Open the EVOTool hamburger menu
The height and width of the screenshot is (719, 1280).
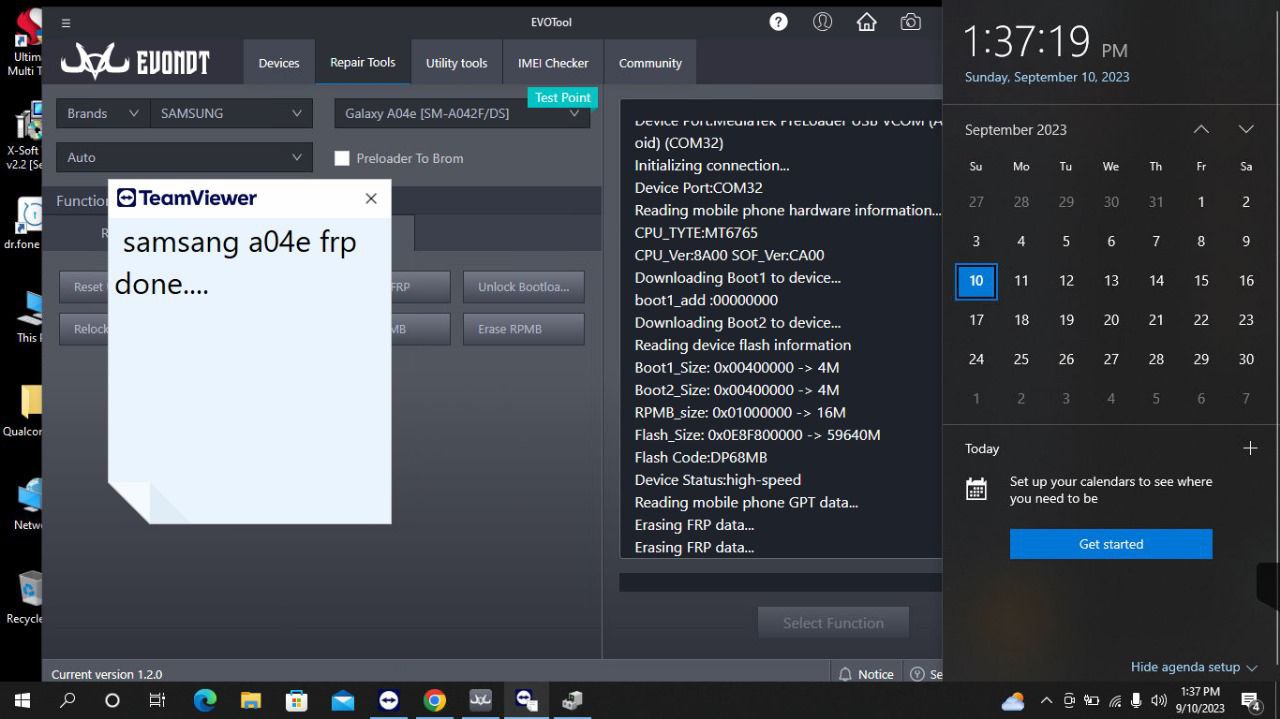click(66, 23)
